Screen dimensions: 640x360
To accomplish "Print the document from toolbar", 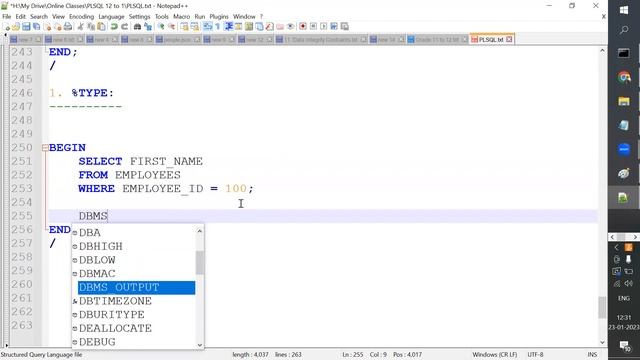I will pyautogui.click(x=68, y=27).
